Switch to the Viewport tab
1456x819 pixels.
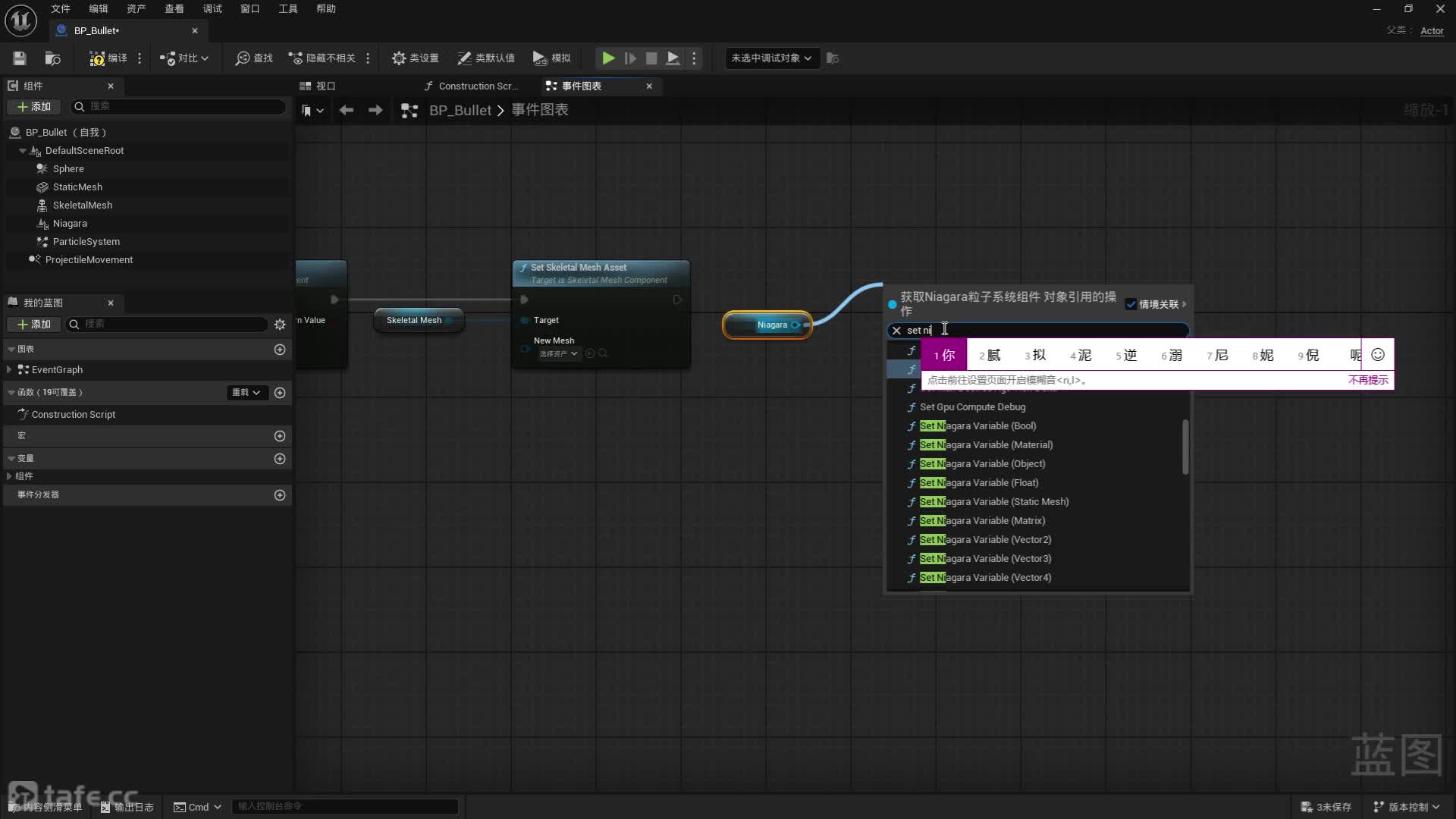pos(318,86)
